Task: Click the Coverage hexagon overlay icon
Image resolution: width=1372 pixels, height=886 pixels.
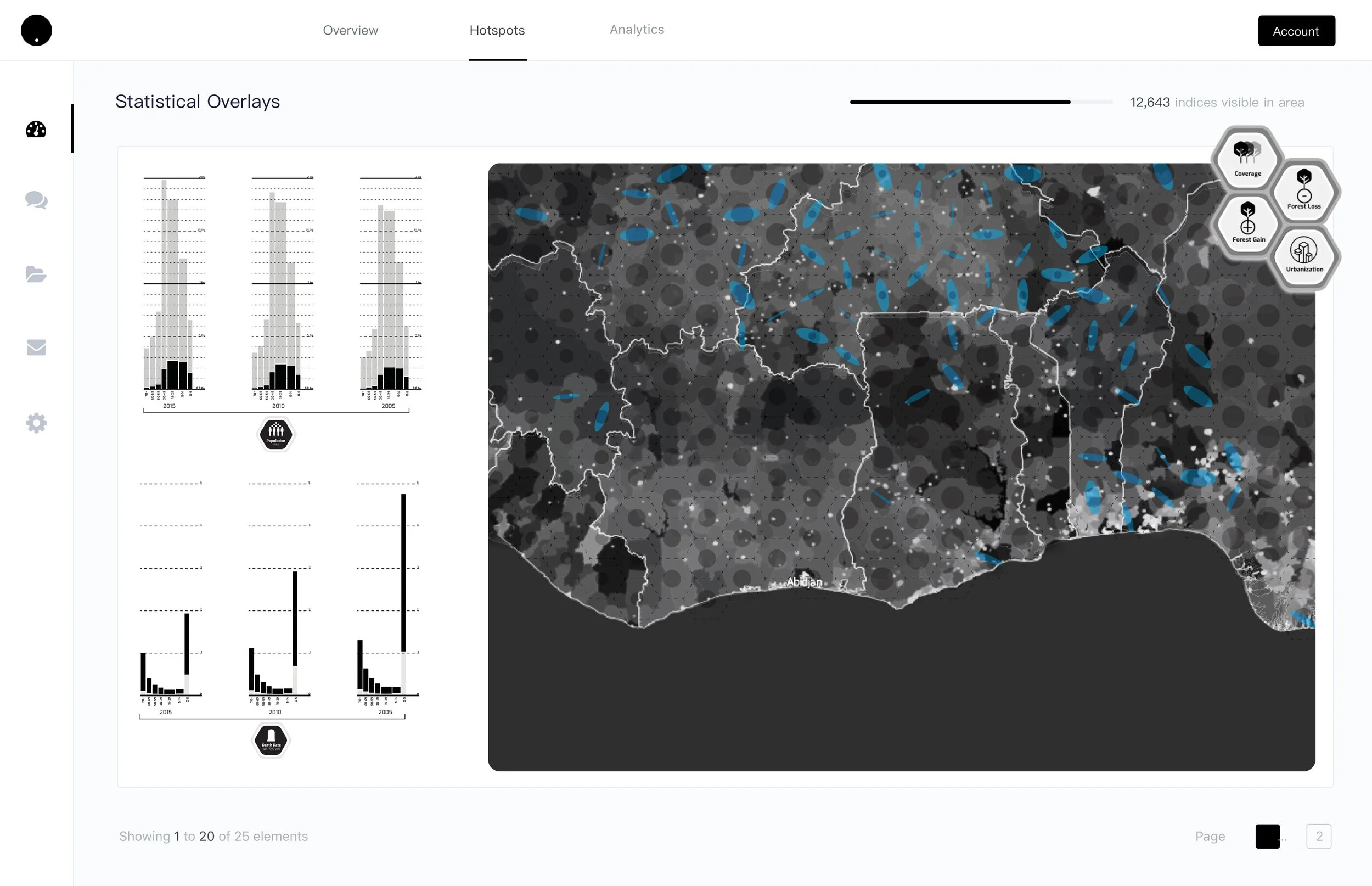Action: pos(1247,159)
